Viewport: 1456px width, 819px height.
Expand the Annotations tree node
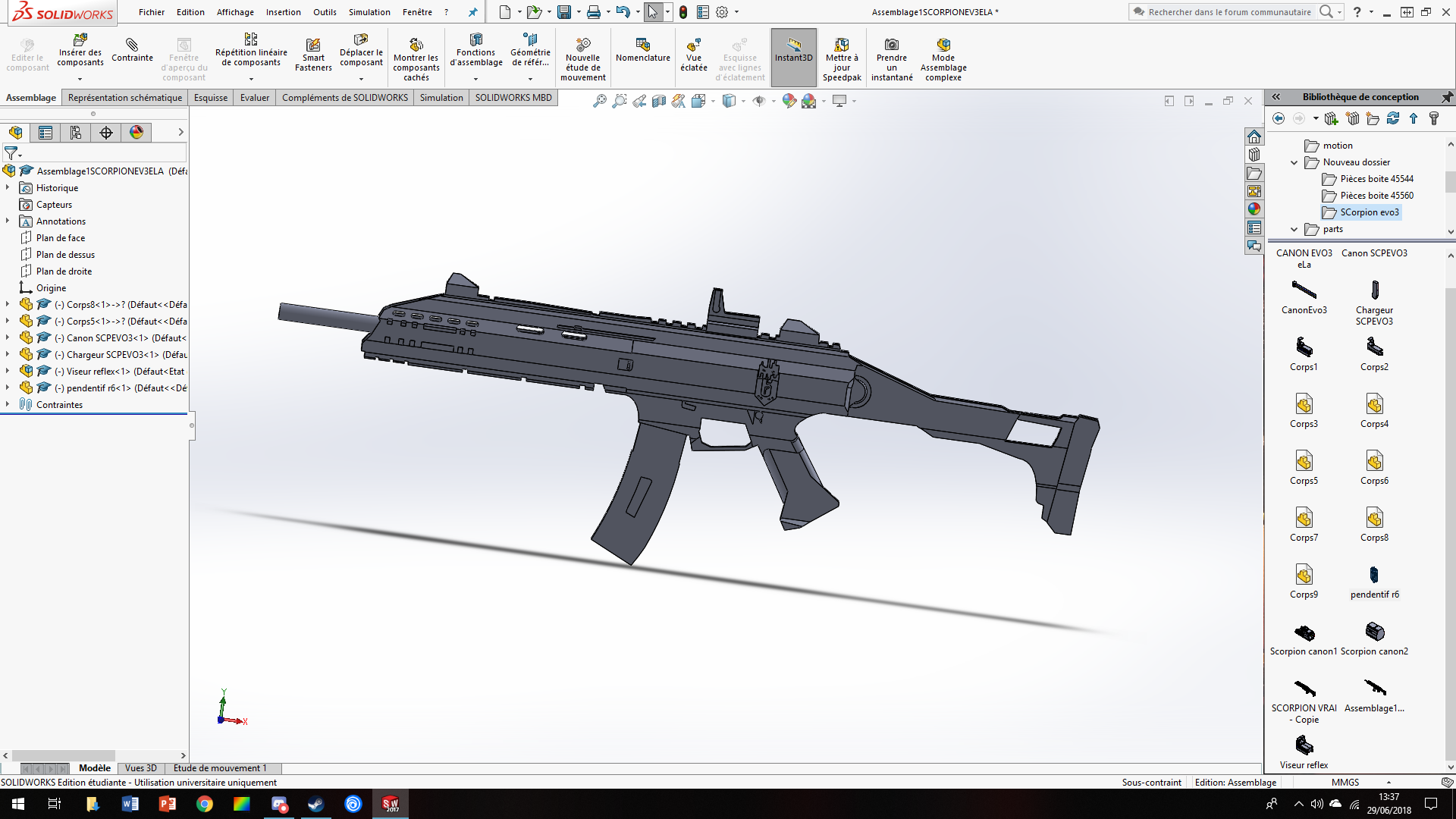8,221
